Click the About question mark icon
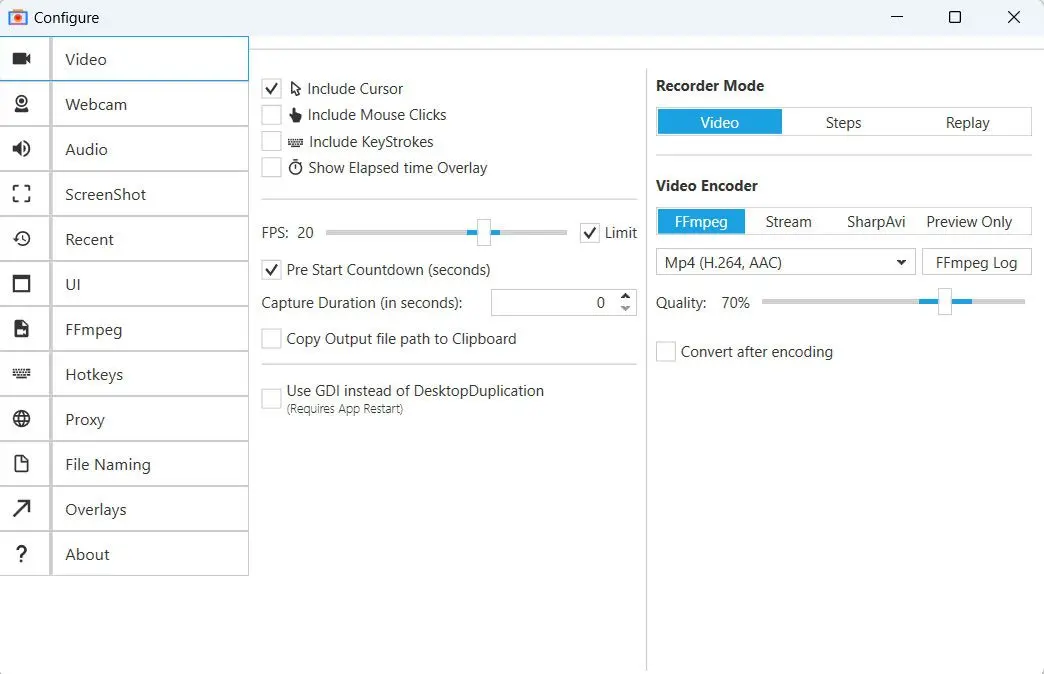The image size is (1044, 674). tap(22, 553)
